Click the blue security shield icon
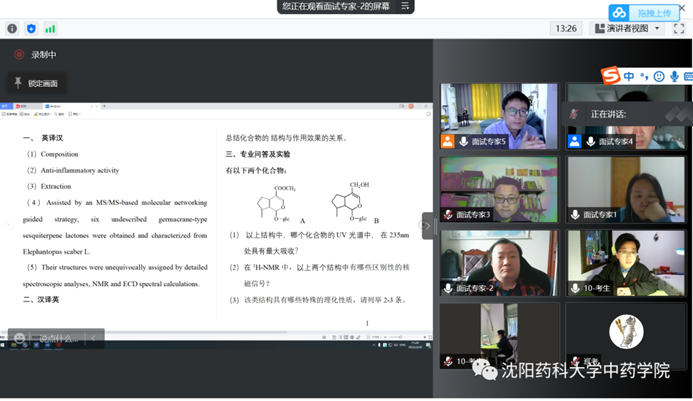 point(31,29)
